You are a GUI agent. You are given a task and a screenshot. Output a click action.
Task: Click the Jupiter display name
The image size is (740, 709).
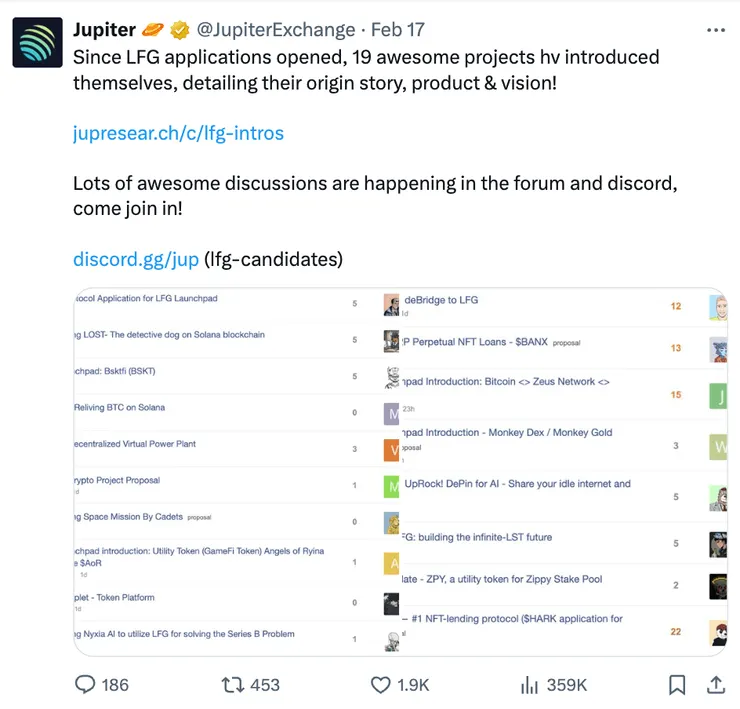click(104, 30)
